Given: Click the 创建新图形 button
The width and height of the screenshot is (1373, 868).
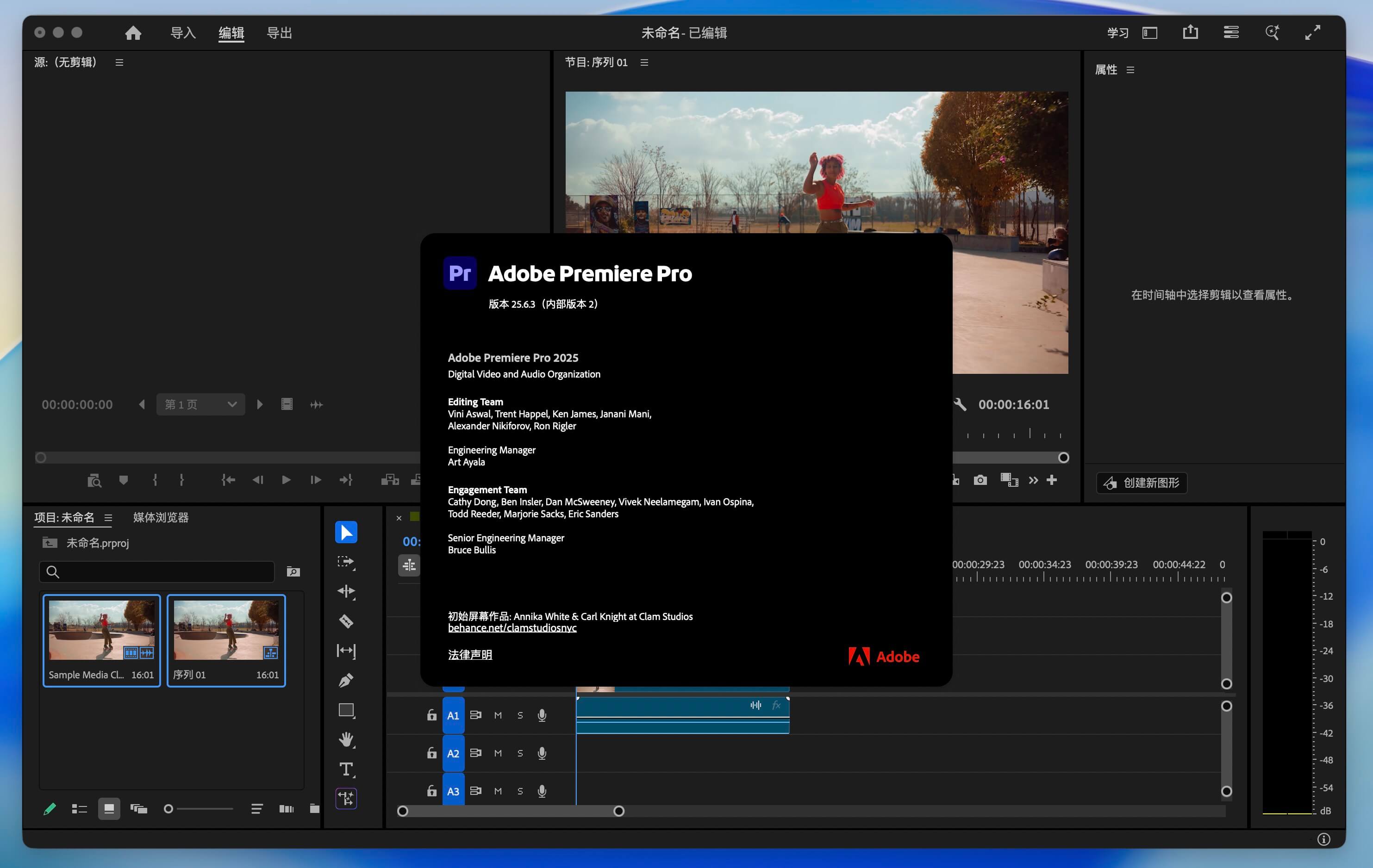Looking at the screenshot, I should click(1142, 483).
